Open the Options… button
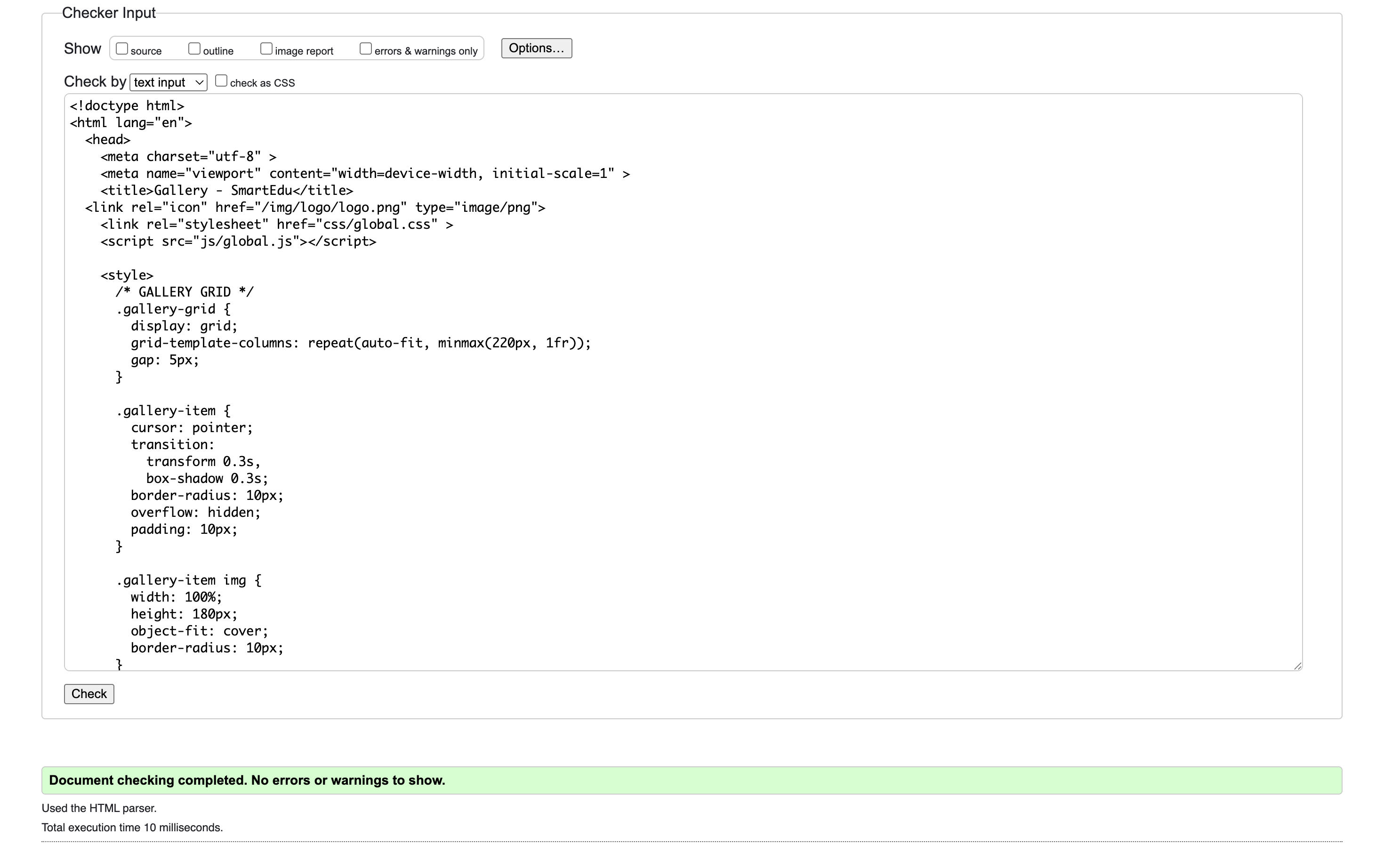This screenshot has width=1384, height=868. (536, 48)
